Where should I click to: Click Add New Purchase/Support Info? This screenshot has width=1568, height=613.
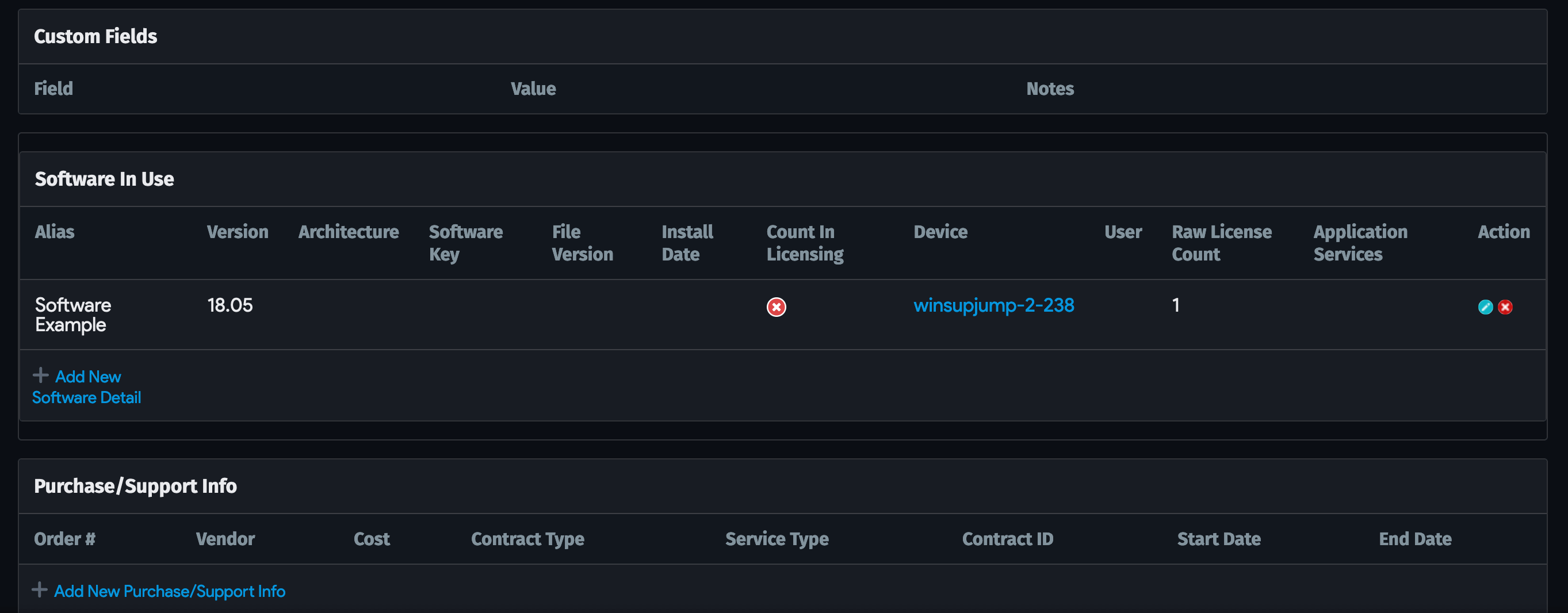pos(169,591)
